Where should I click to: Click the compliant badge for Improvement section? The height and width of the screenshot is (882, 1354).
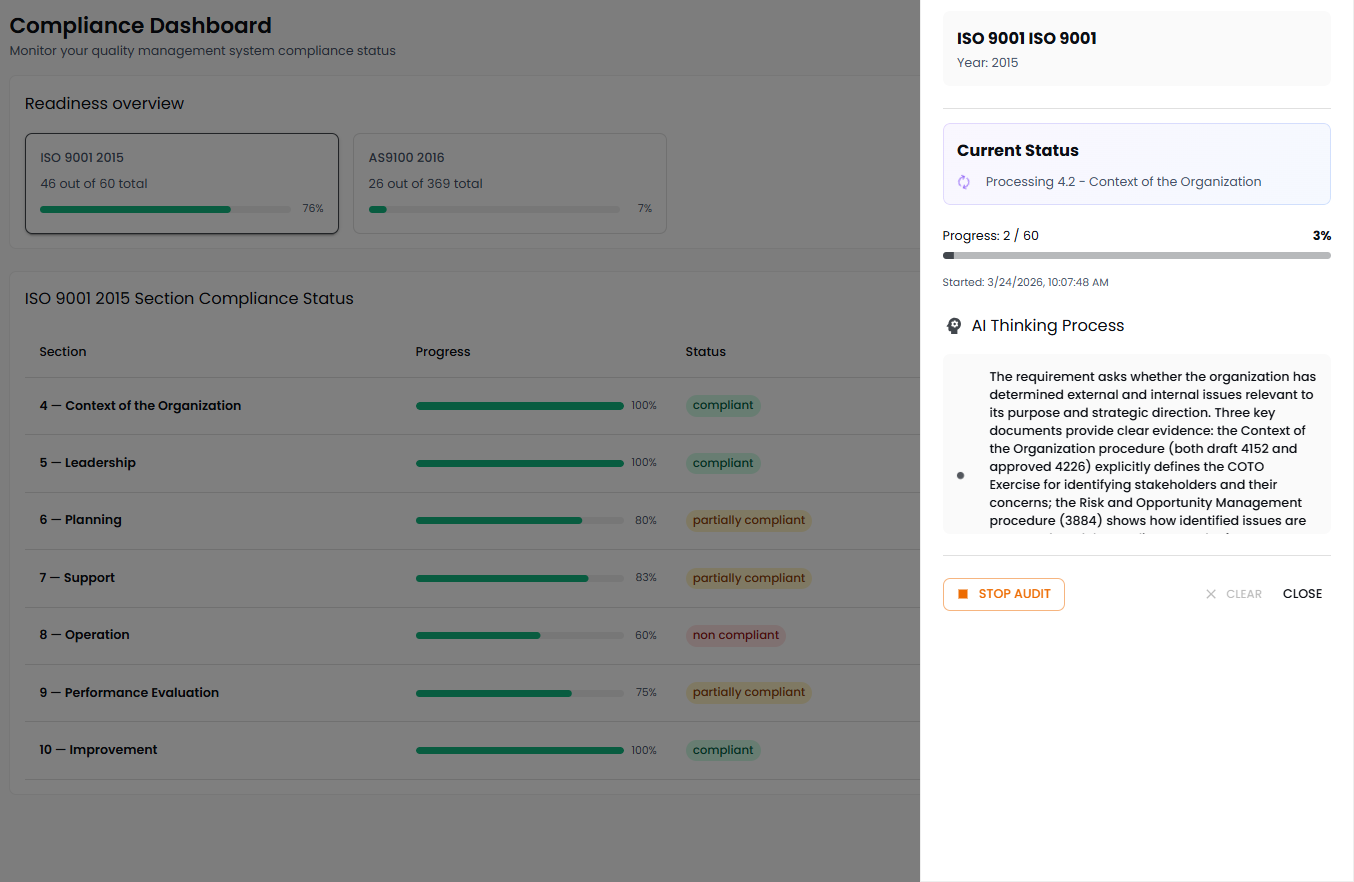coord(723,750)
